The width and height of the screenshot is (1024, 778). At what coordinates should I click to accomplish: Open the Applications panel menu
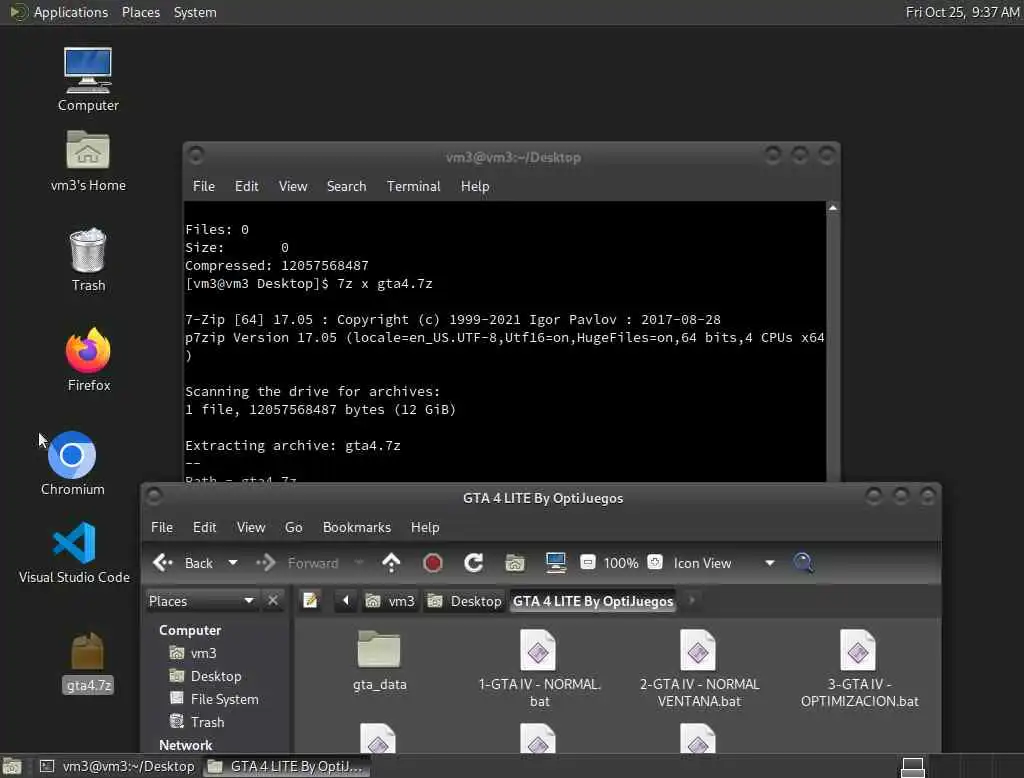coord(59,12)
